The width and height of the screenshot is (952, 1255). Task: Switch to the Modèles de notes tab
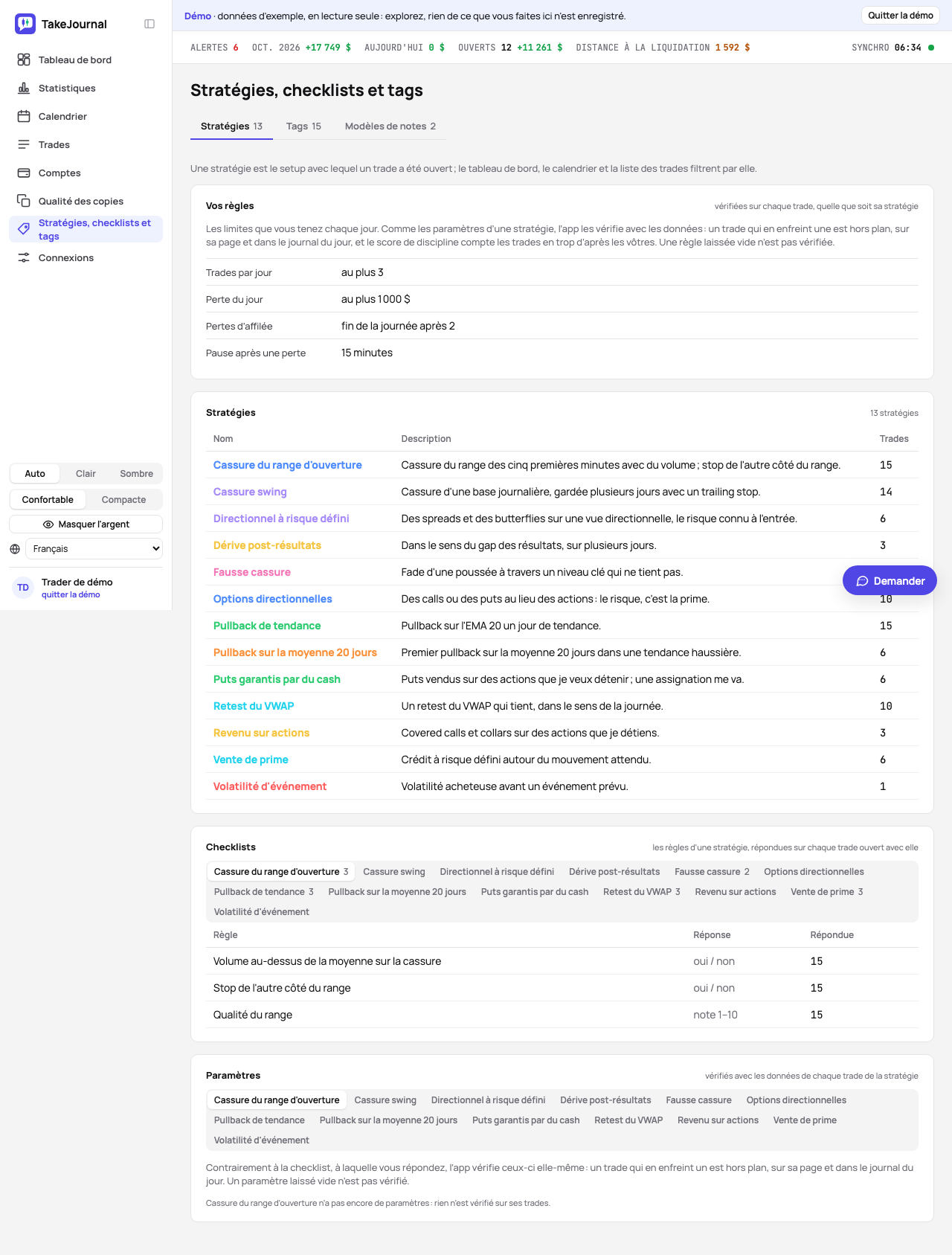390,126
